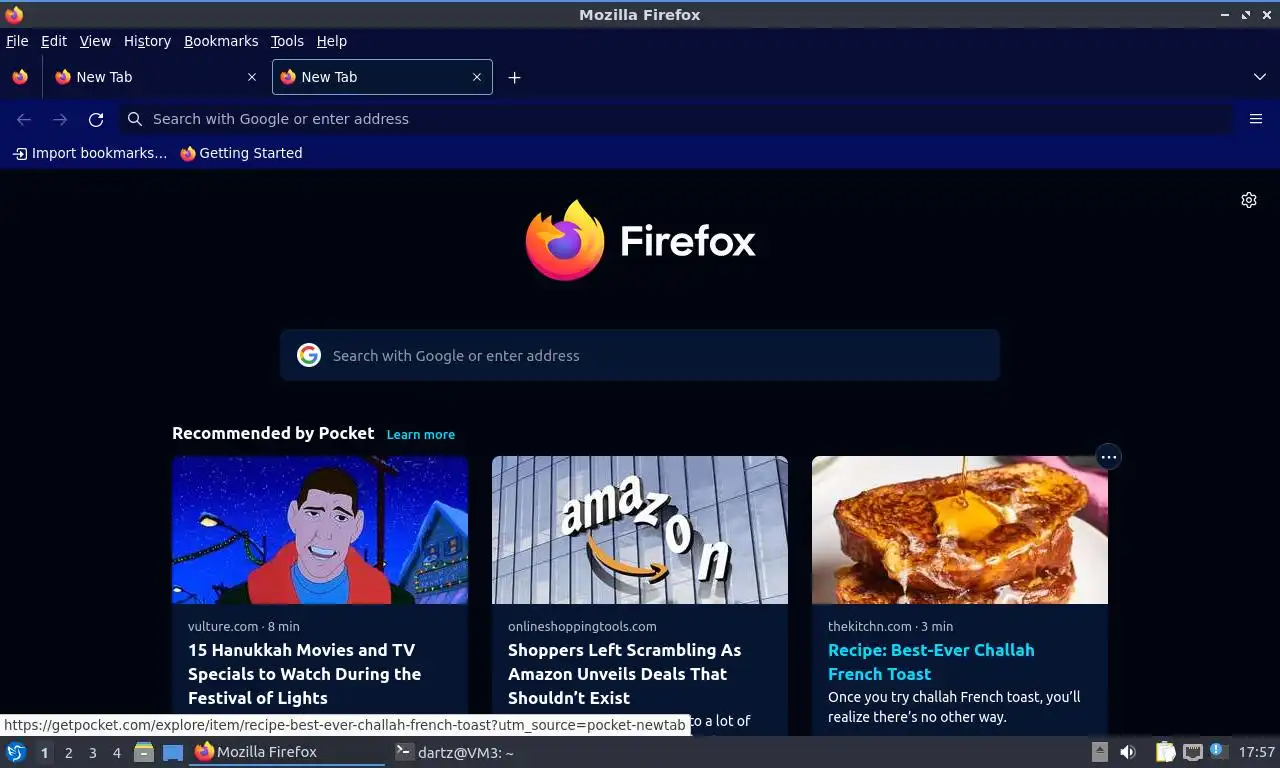The height and width of the screenshot is (768, 1280).
Task: Switch to workspace 3
Action: click(x=93, y=753)
